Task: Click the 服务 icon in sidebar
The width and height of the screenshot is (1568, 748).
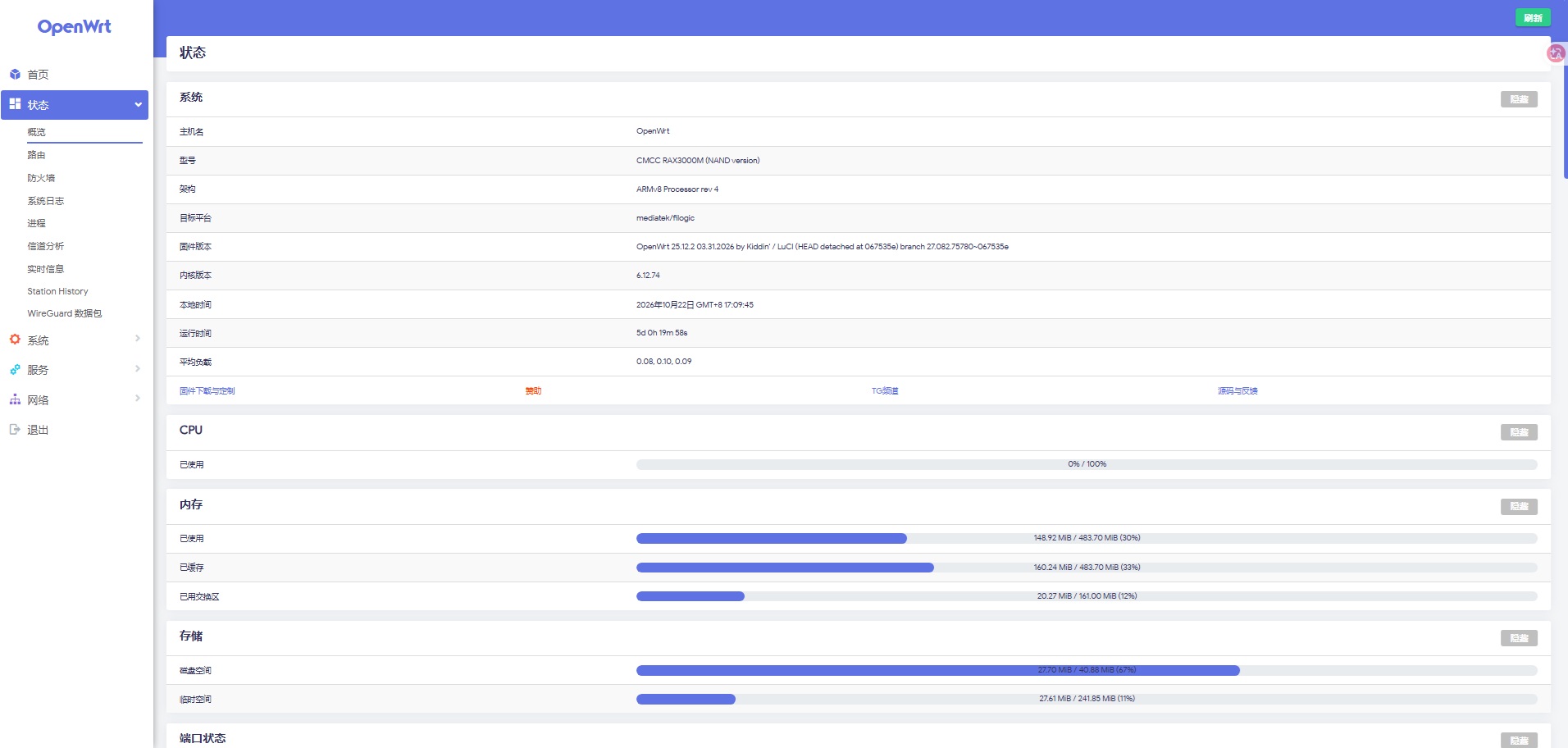Action: tap(15, 370)
